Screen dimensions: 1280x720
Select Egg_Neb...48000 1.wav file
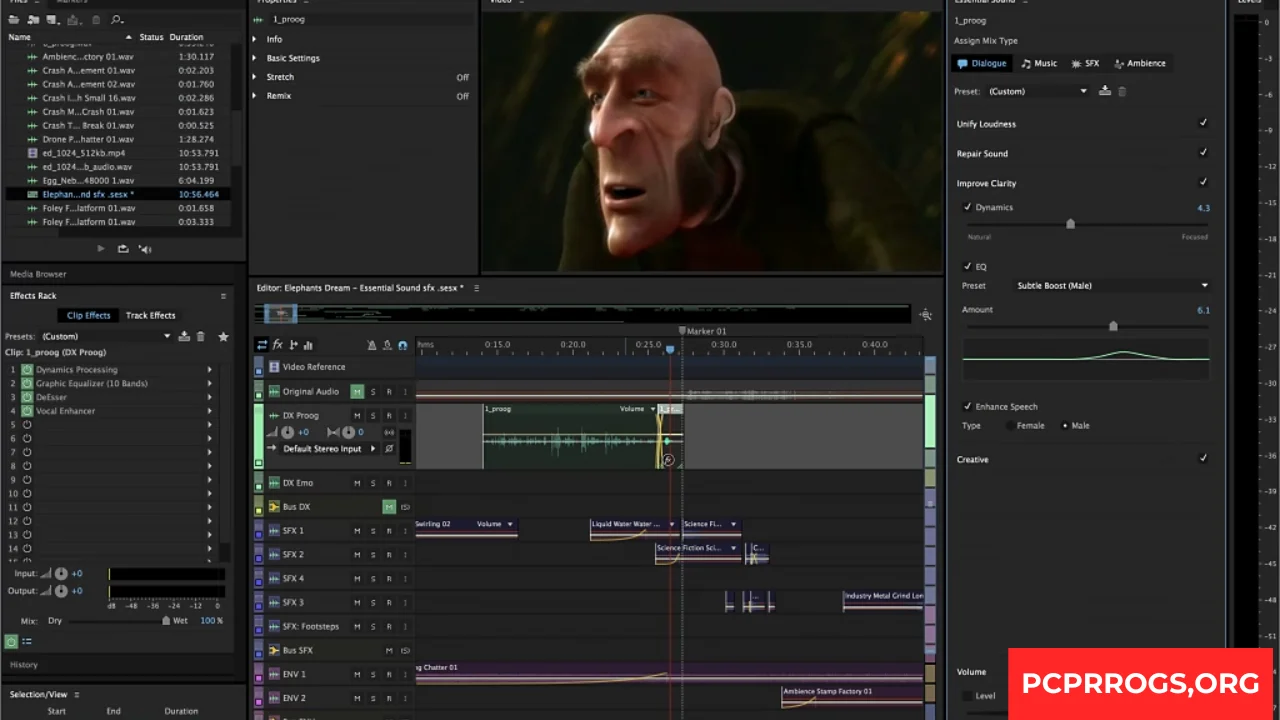point(88,181)
